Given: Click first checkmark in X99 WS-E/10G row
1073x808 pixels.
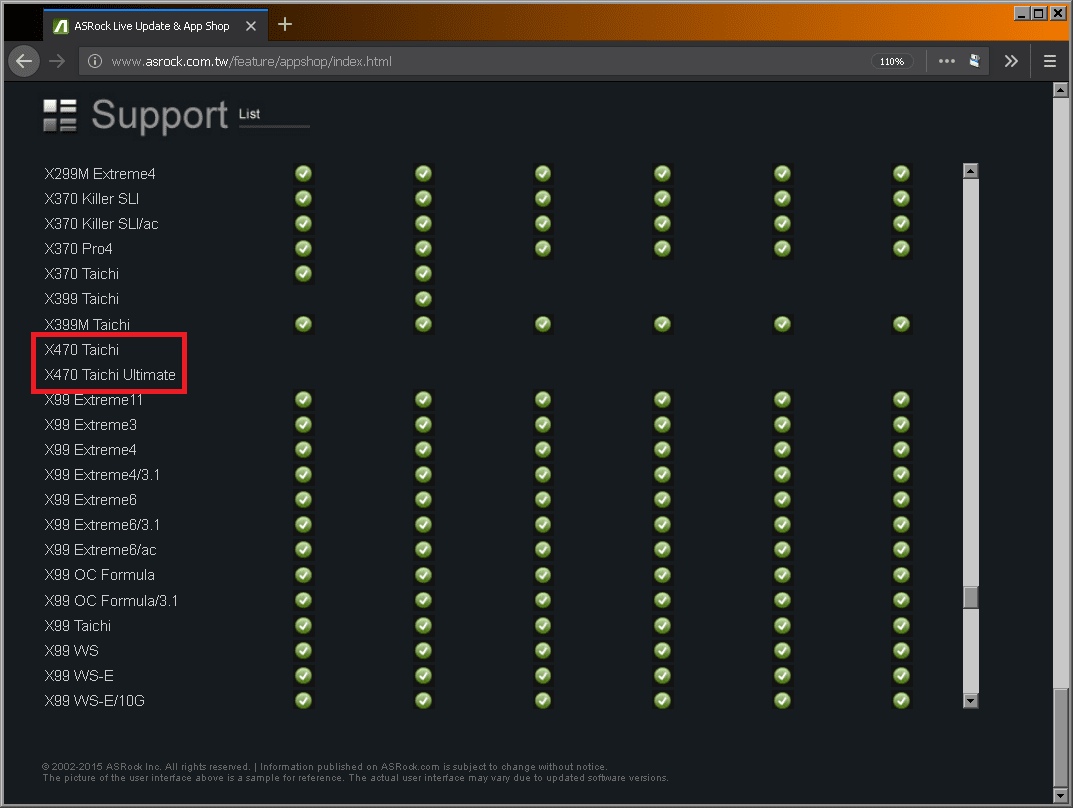Looking at the screenshot, I should pyautogui.click(x=303, y=701).
